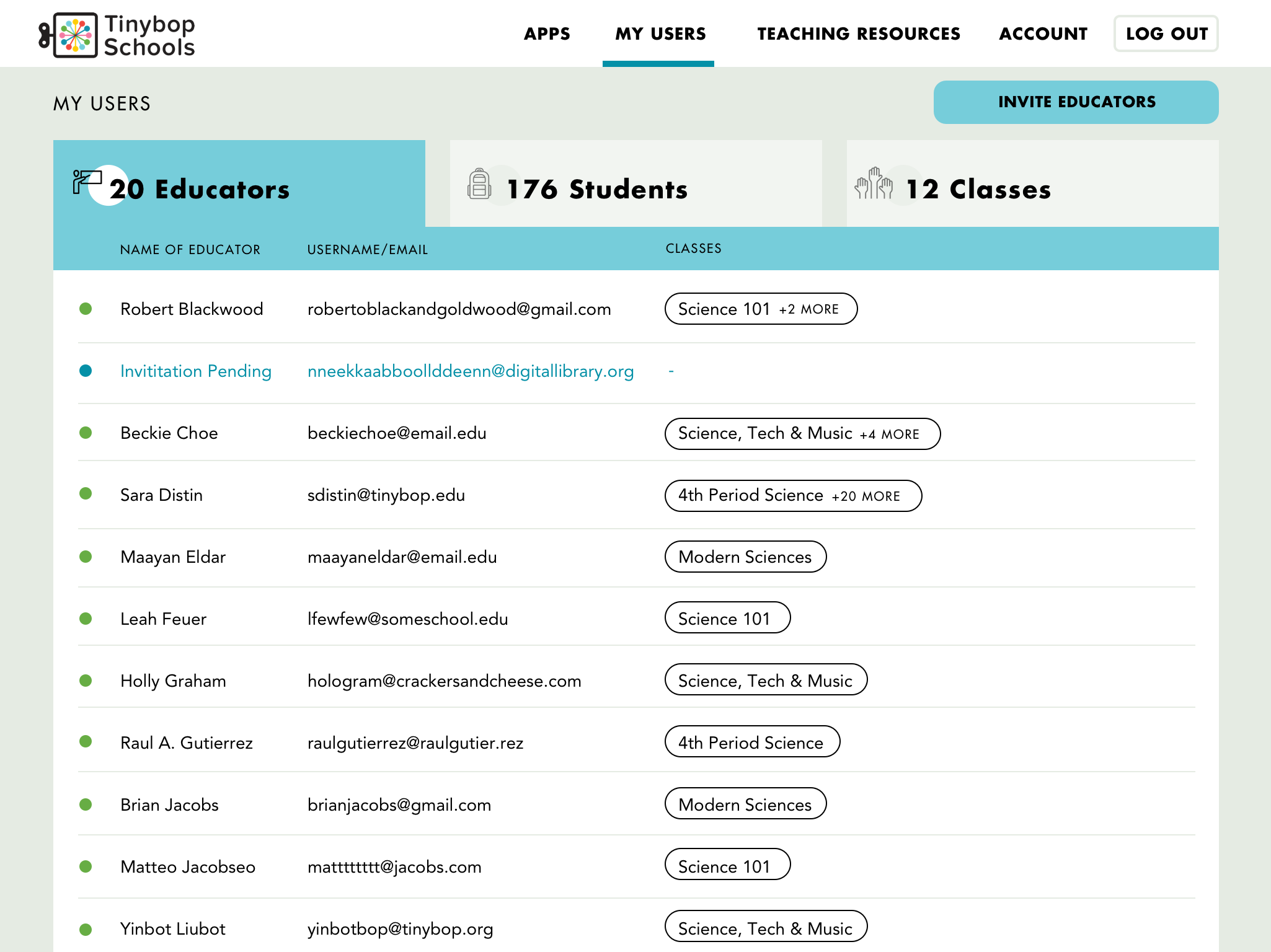Viewport: 1271px width, 952px height.
Task: Expand Robert Blackwood's Science 101 +2 MORE classes
Action: point(761,309)
